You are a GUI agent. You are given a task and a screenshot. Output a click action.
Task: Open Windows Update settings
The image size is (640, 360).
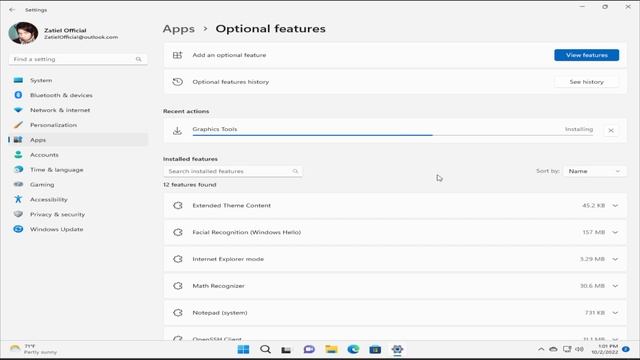pos(78,229)
